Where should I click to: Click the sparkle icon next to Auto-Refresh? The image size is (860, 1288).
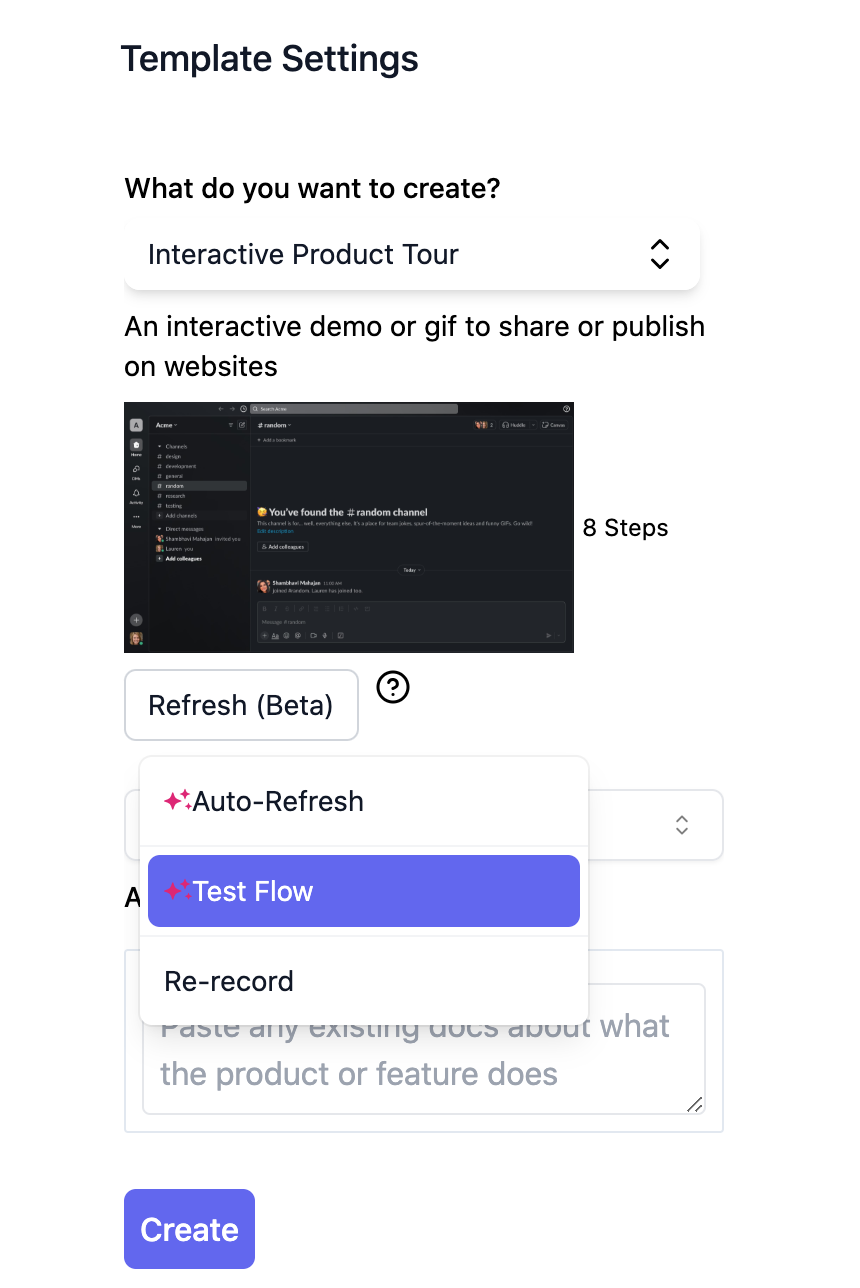tap(178, 801)
